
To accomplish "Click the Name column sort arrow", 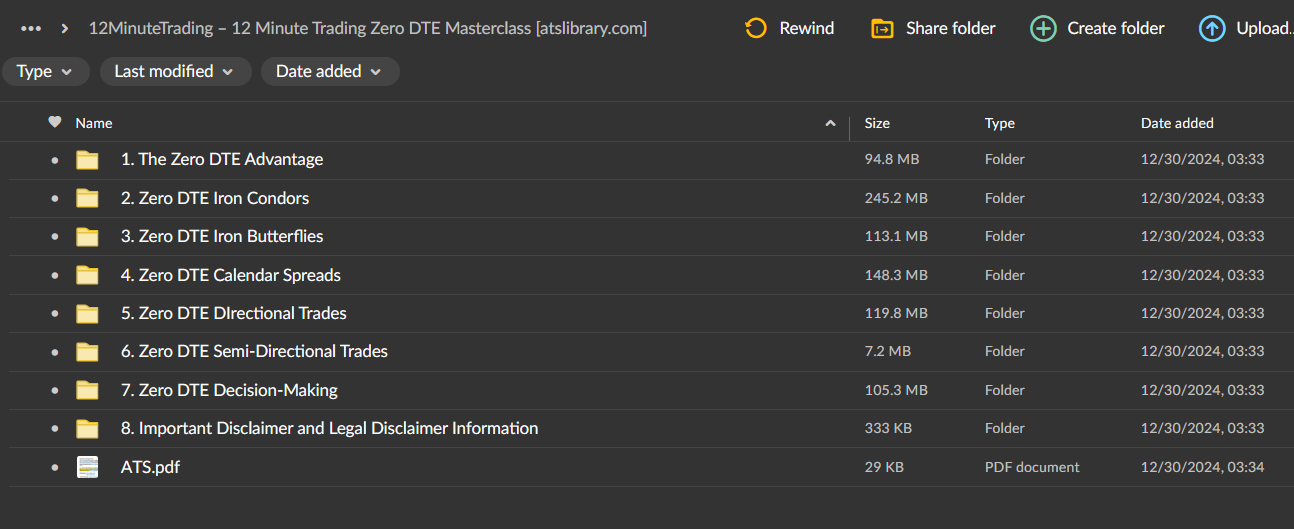I will 830,123.
